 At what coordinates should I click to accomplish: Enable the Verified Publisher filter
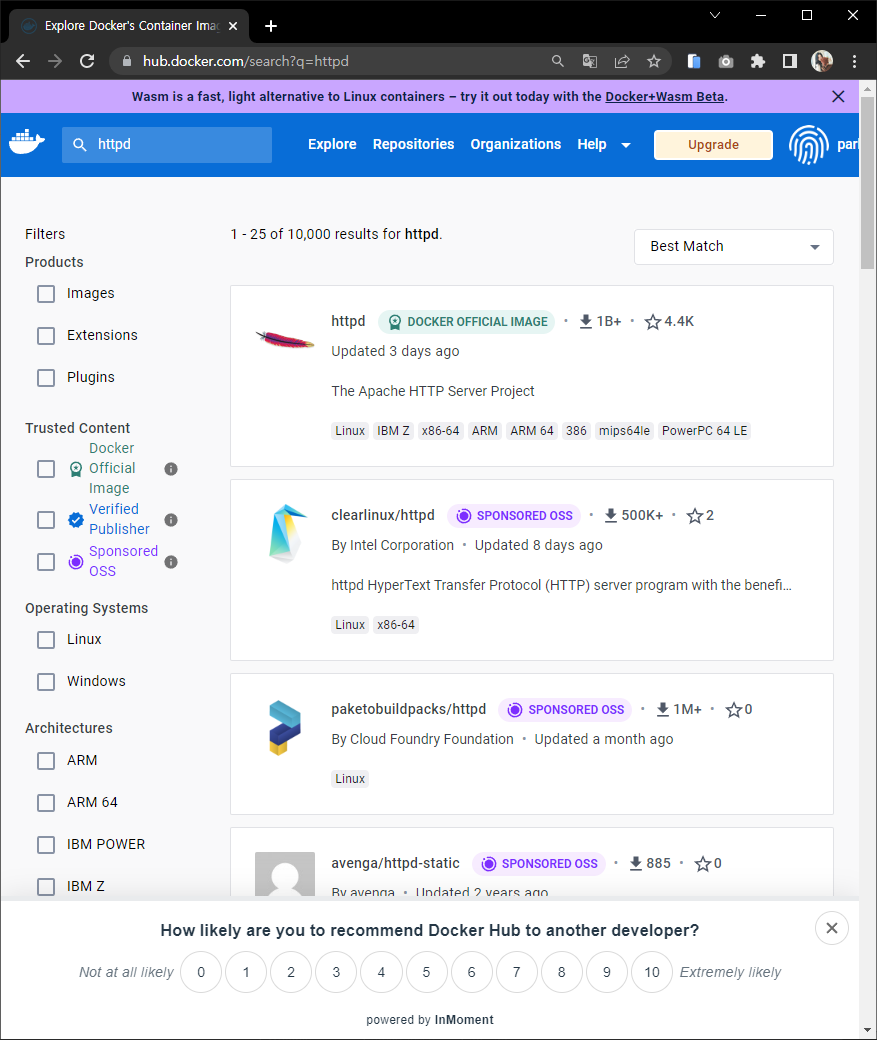46,520
